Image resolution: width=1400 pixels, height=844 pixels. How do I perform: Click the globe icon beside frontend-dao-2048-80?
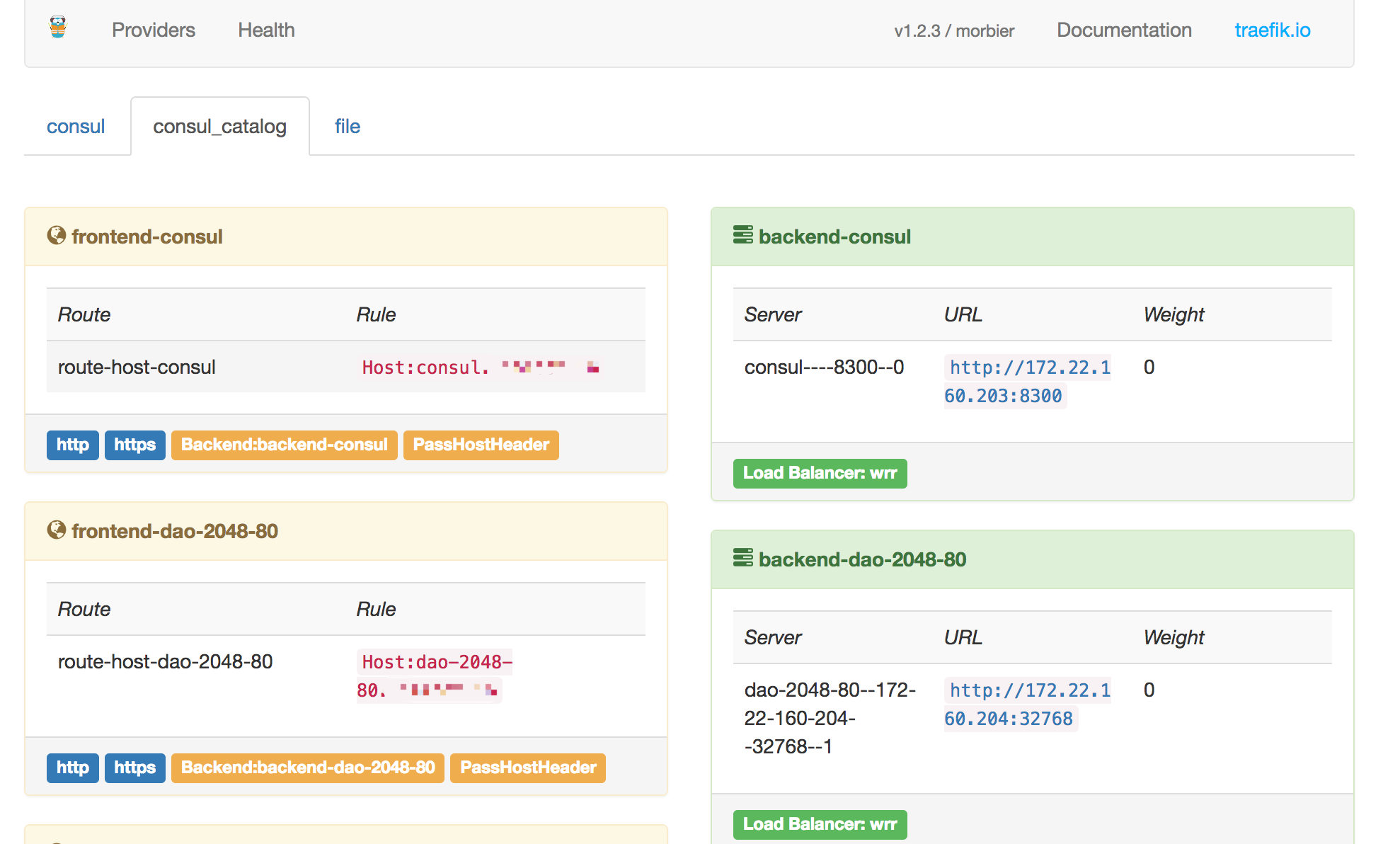click(x=57, y=530)
